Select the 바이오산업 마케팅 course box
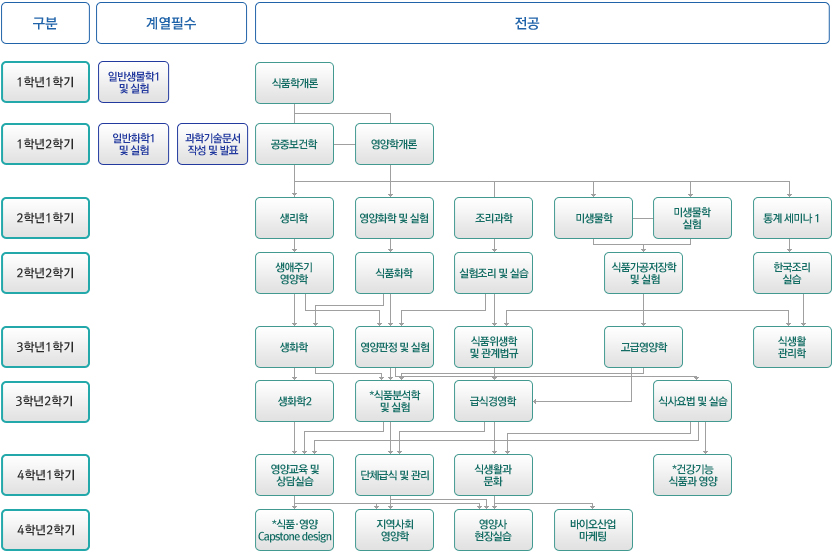 (593, 530)
